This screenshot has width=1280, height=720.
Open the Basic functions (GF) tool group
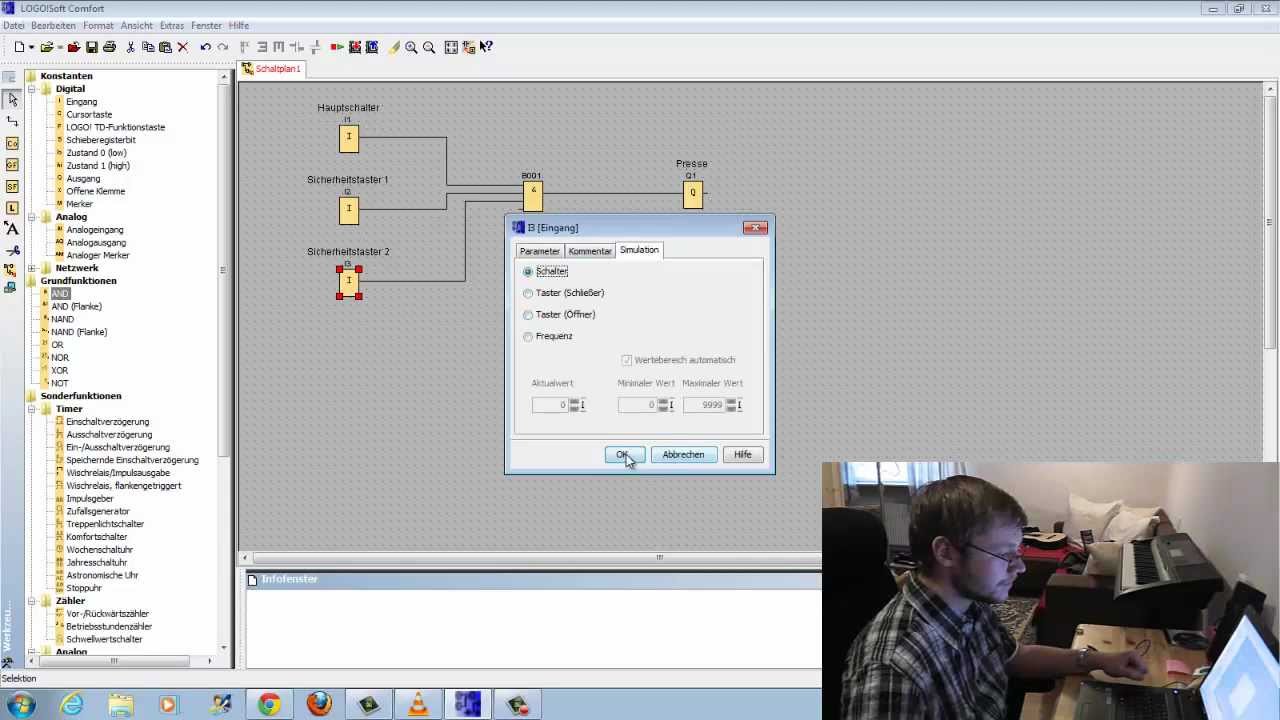12,164
